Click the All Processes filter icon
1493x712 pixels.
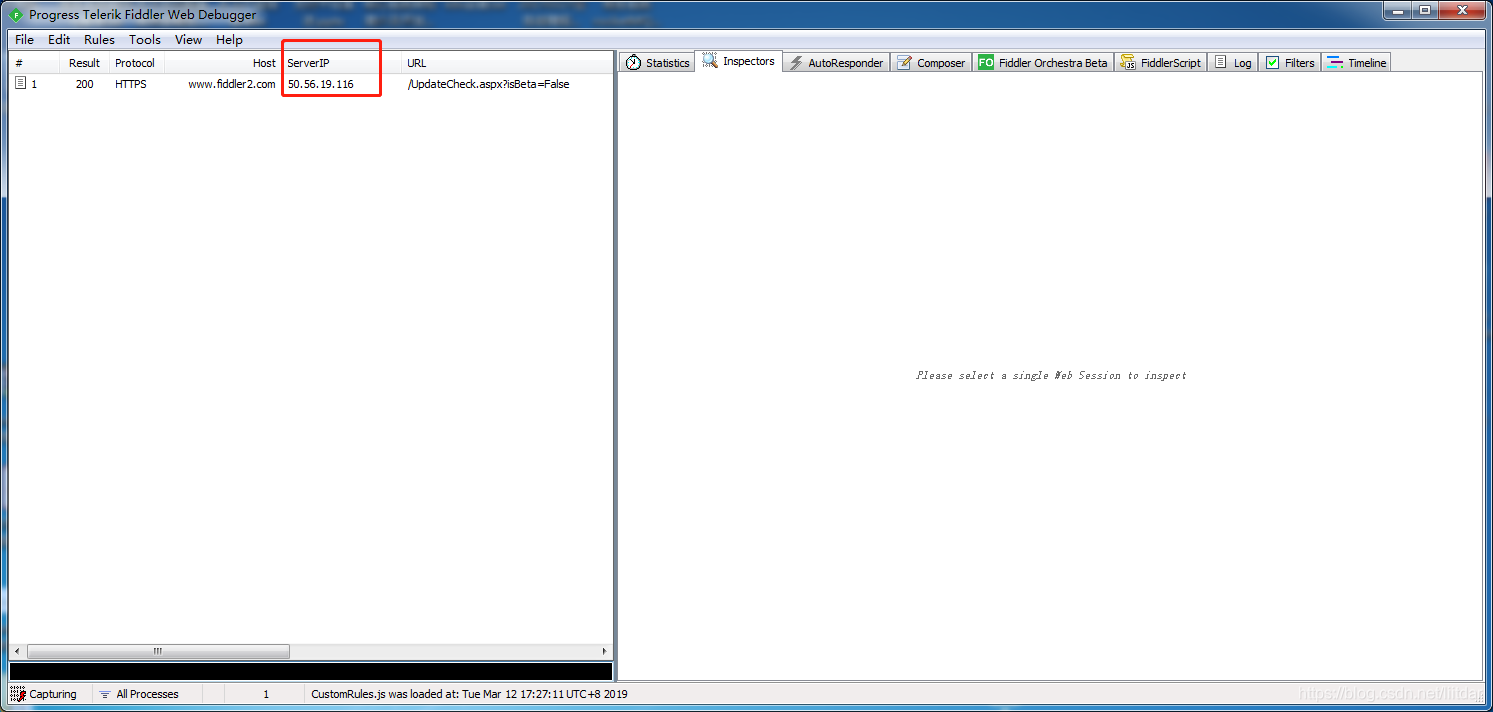pyautogui.click(x=105, y=694)
